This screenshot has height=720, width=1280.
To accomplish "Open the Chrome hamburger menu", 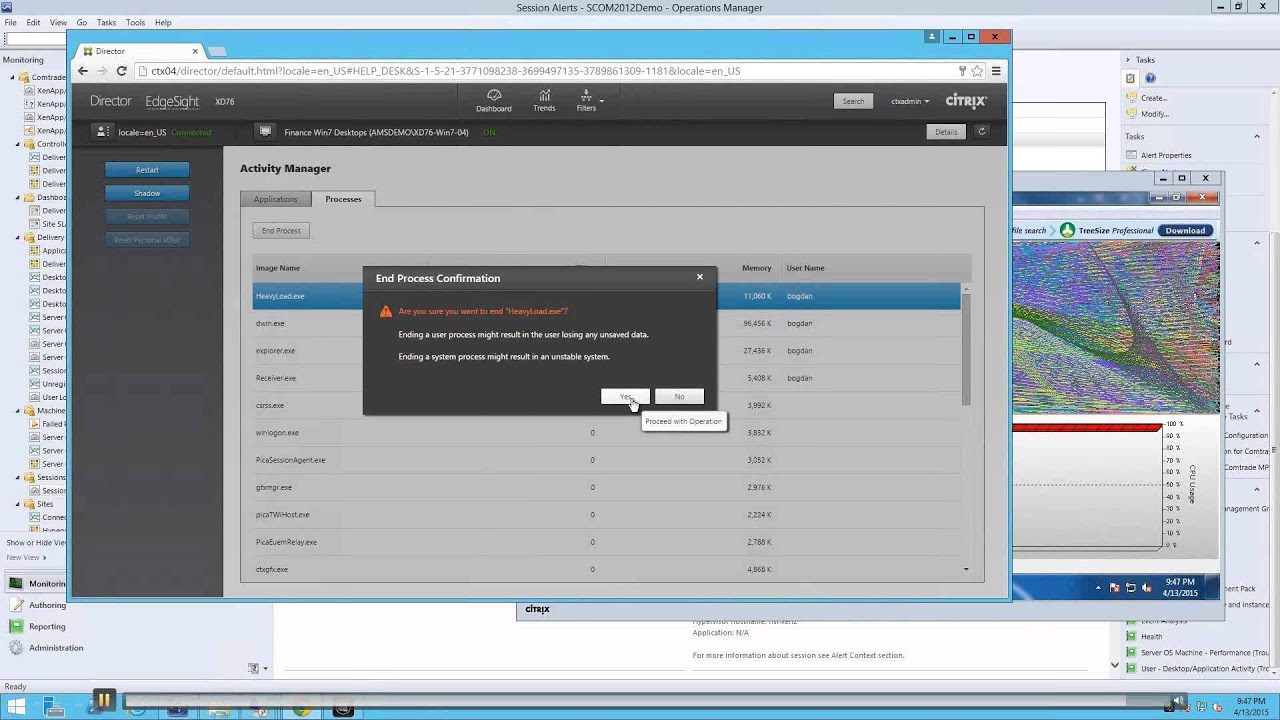I will pyautogui.click(x=996, y=71).
